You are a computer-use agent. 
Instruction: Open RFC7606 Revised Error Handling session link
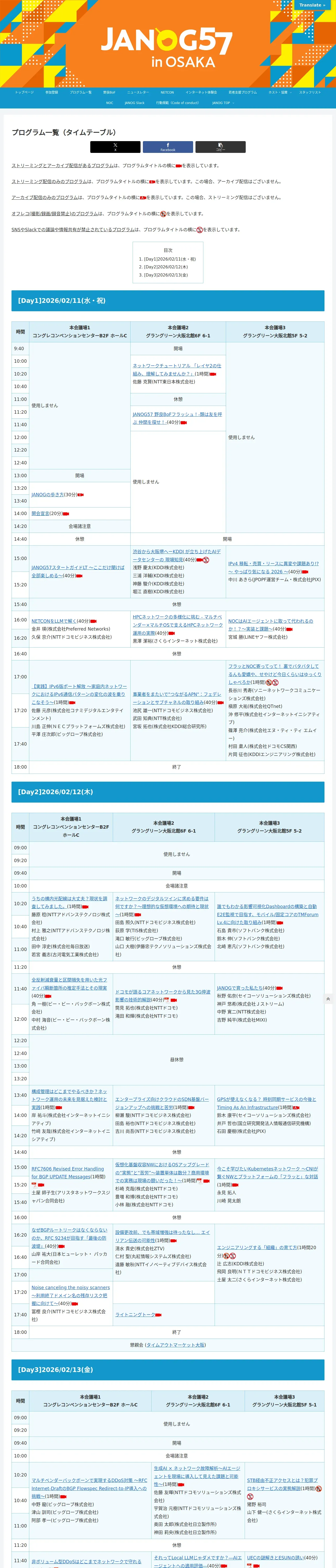click(x=68, y=1172)
